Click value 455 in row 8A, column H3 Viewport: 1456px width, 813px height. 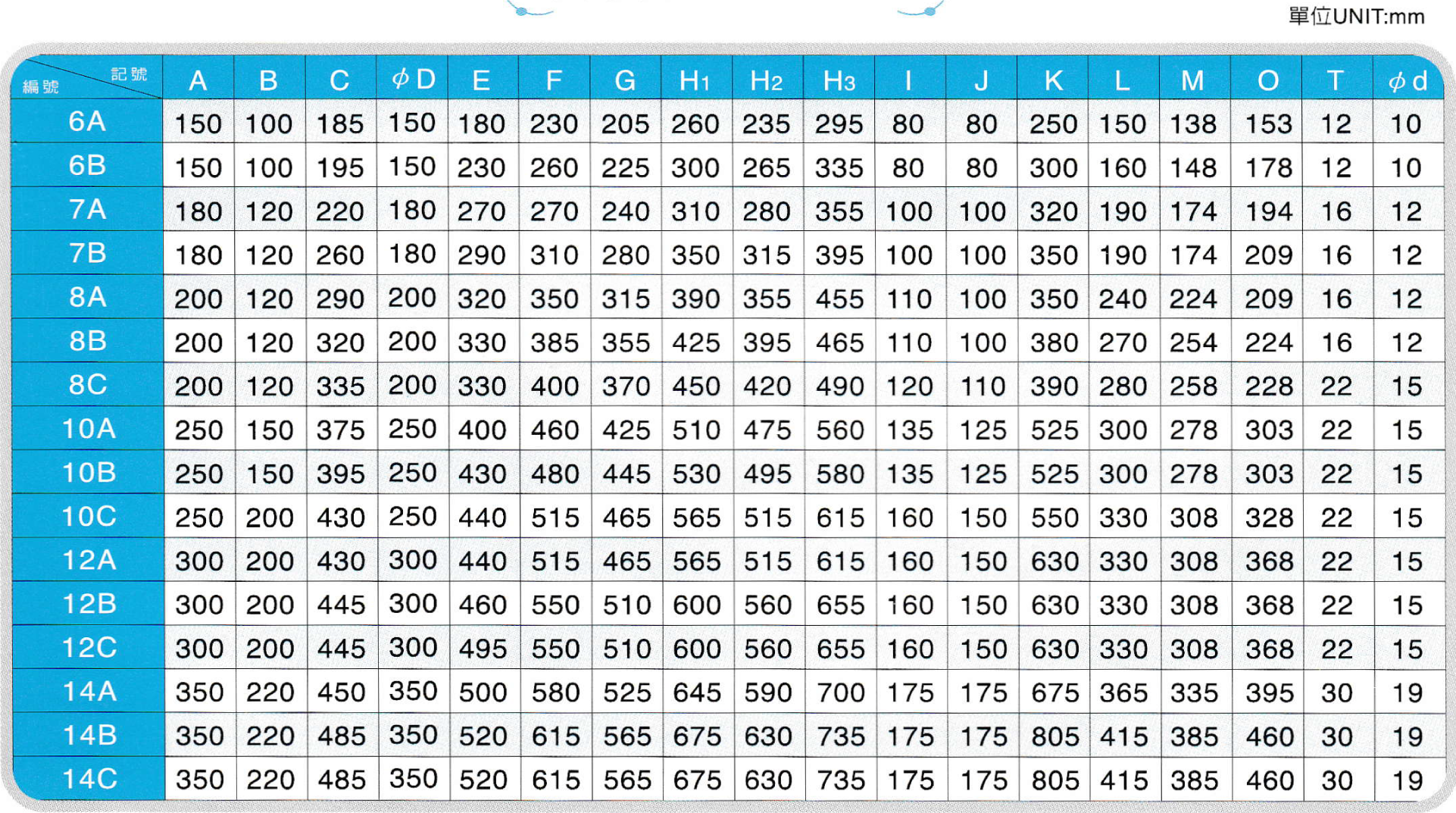click(x=839, y=299)
